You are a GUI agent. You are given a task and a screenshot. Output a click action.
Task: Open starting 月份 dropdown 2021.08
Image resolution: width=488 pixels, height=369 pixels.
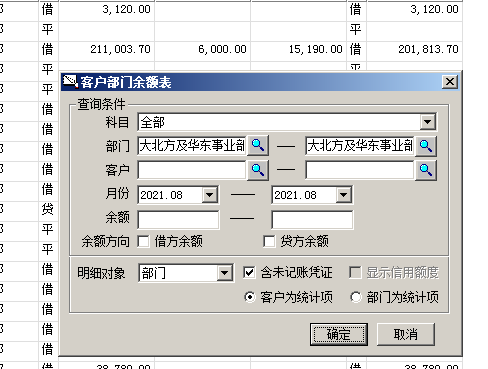(x=209, y=195)
